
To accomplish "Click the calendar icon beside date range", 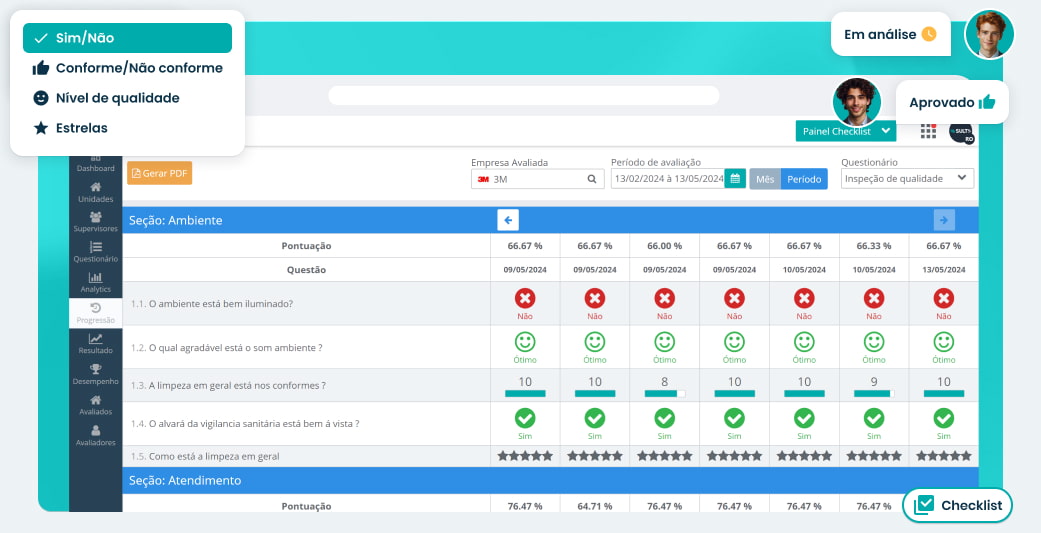I will click(x=735, y=179).
